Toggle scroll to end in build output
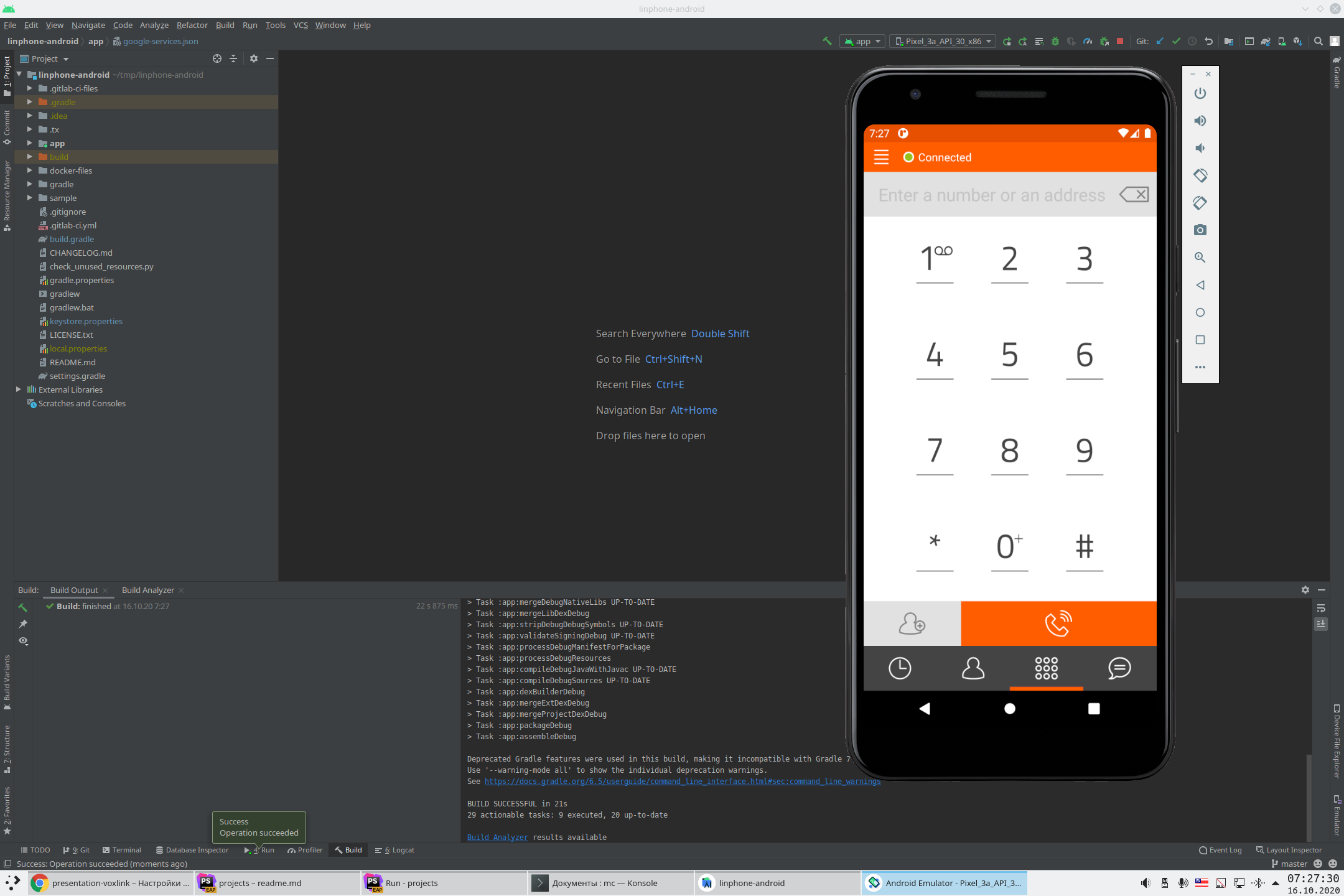Screen dimensions: 1344x896 [1322, 623]
